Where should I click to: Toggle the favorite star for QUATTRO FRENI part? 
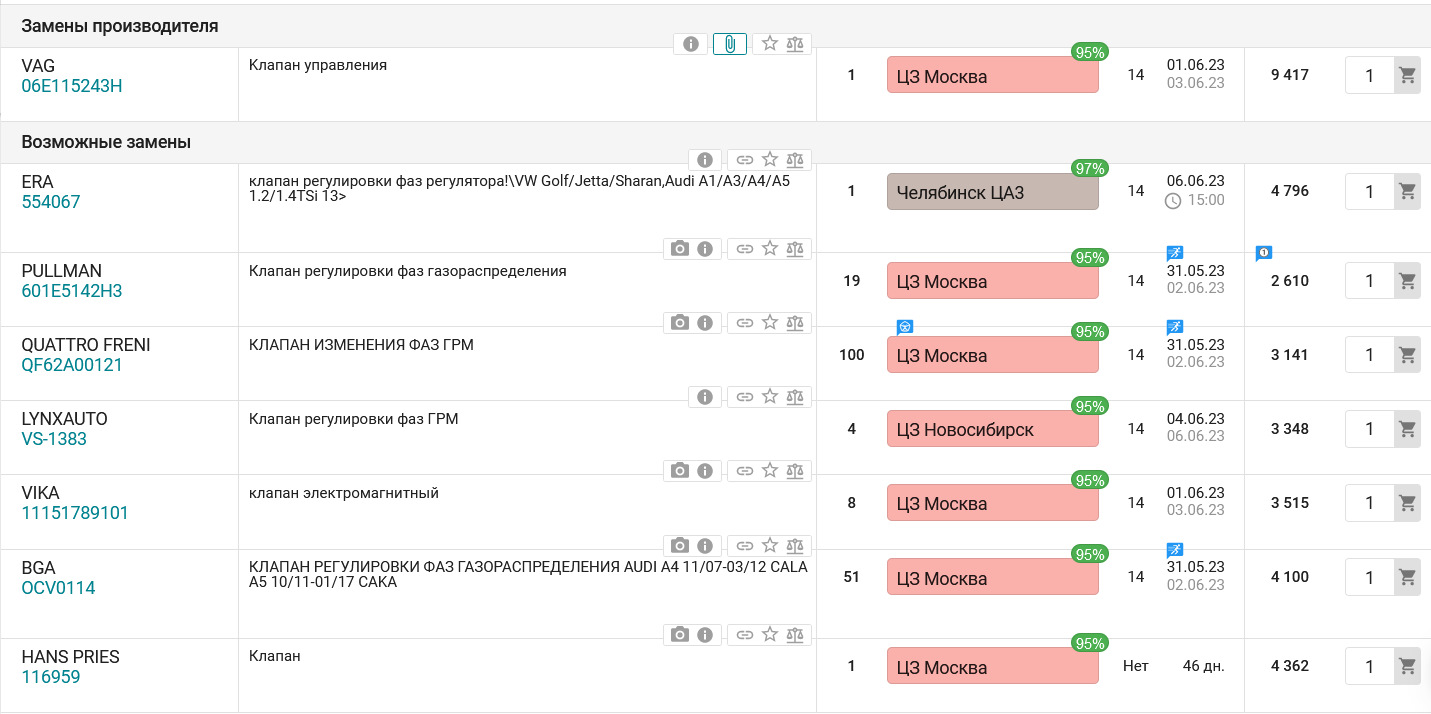tap(770, 322)
